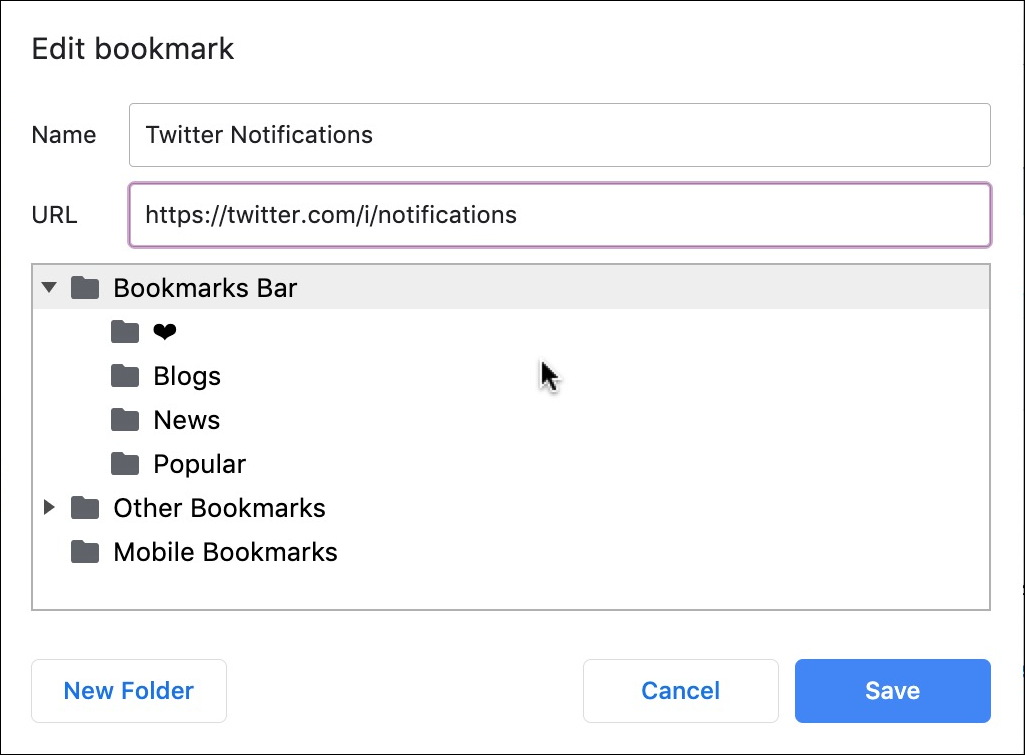Viewport: 1025px width, 755px height.
Task: Collapse the Bookmarks Bar tree
Action: click(49, 288)
